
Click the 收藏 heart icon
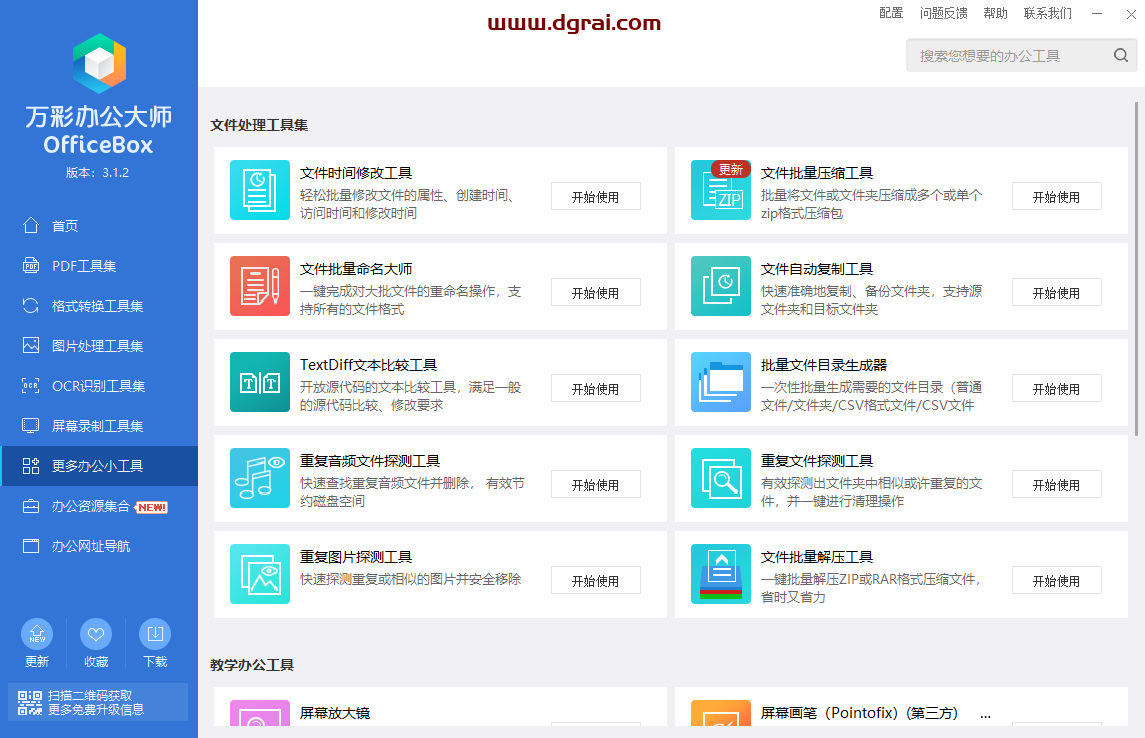point(96,634)
